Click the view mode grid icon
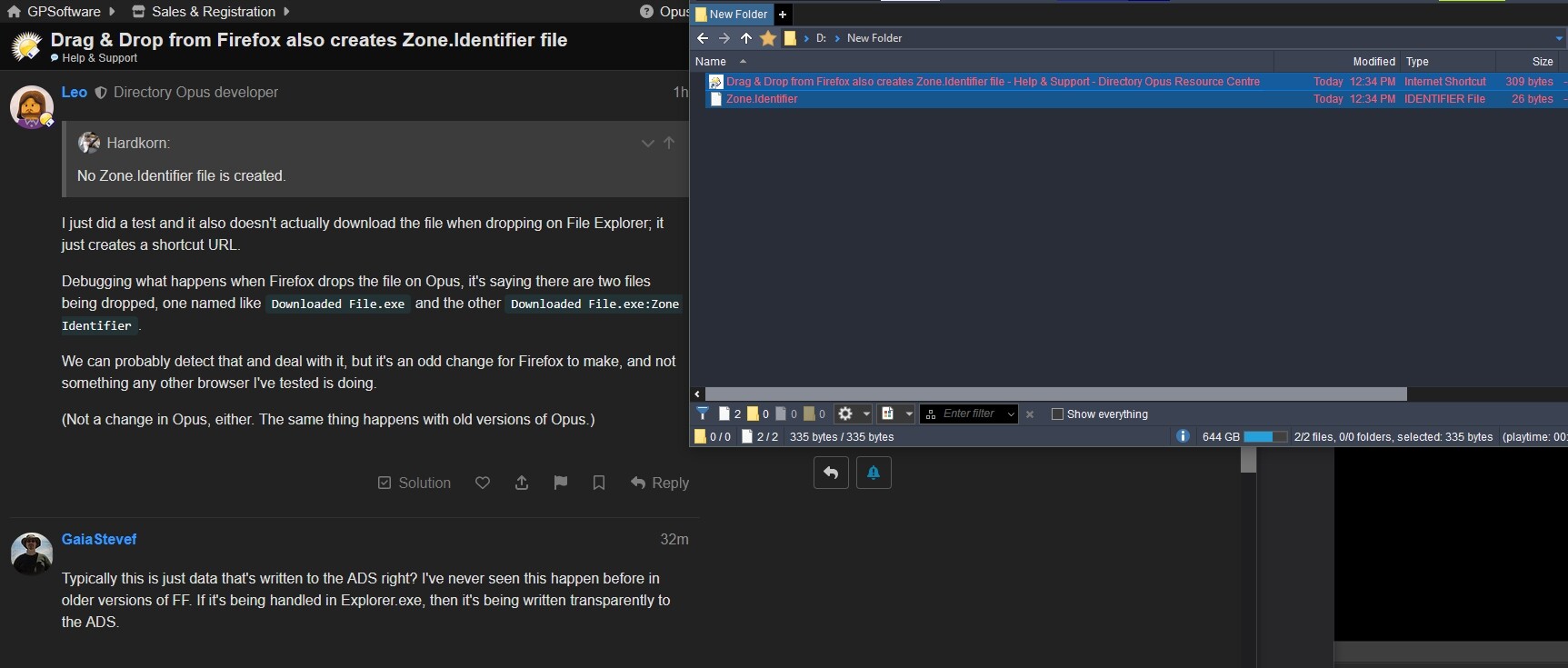This screenshot has width=1568, height=668. point(888,414)
